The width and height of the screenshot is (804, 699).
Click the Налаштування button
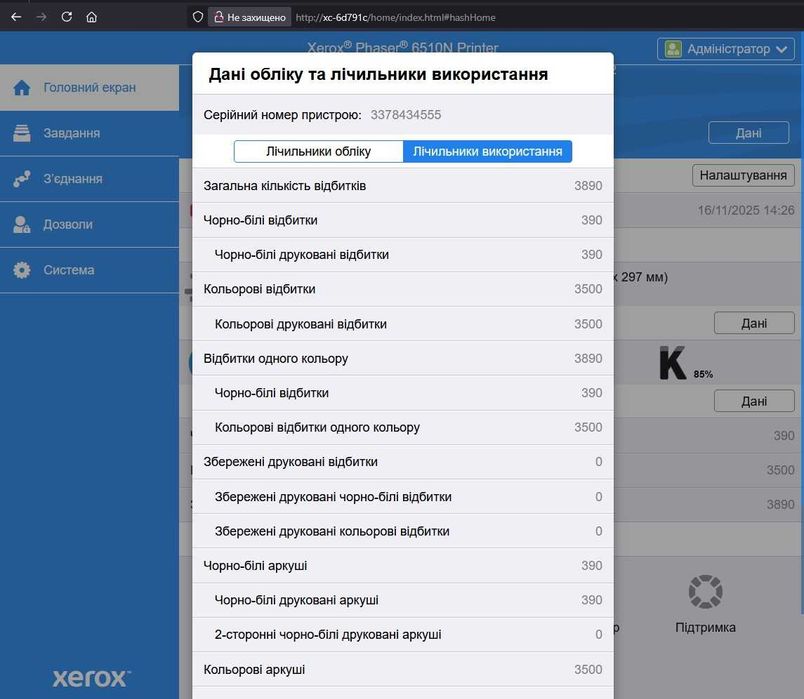click(743, 175)
